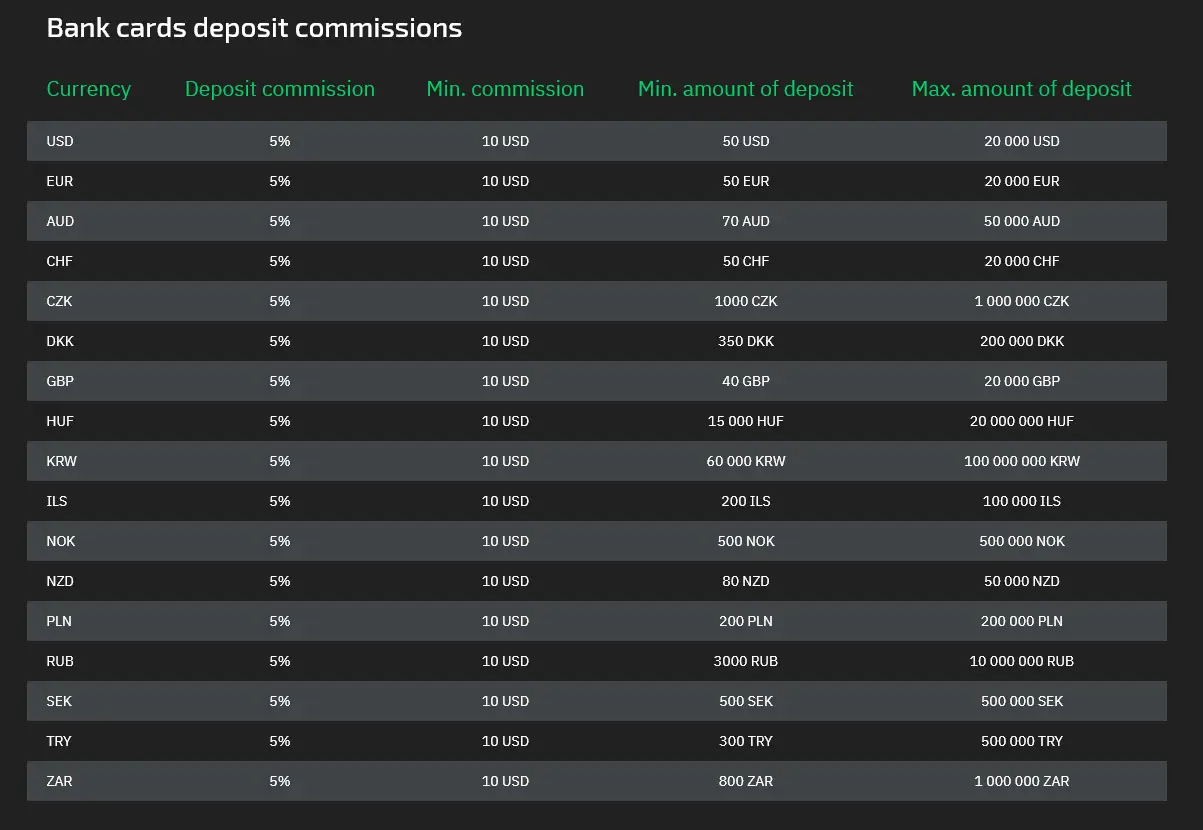Select the '200 ILS' minimum deposit value

pos(746,501)
